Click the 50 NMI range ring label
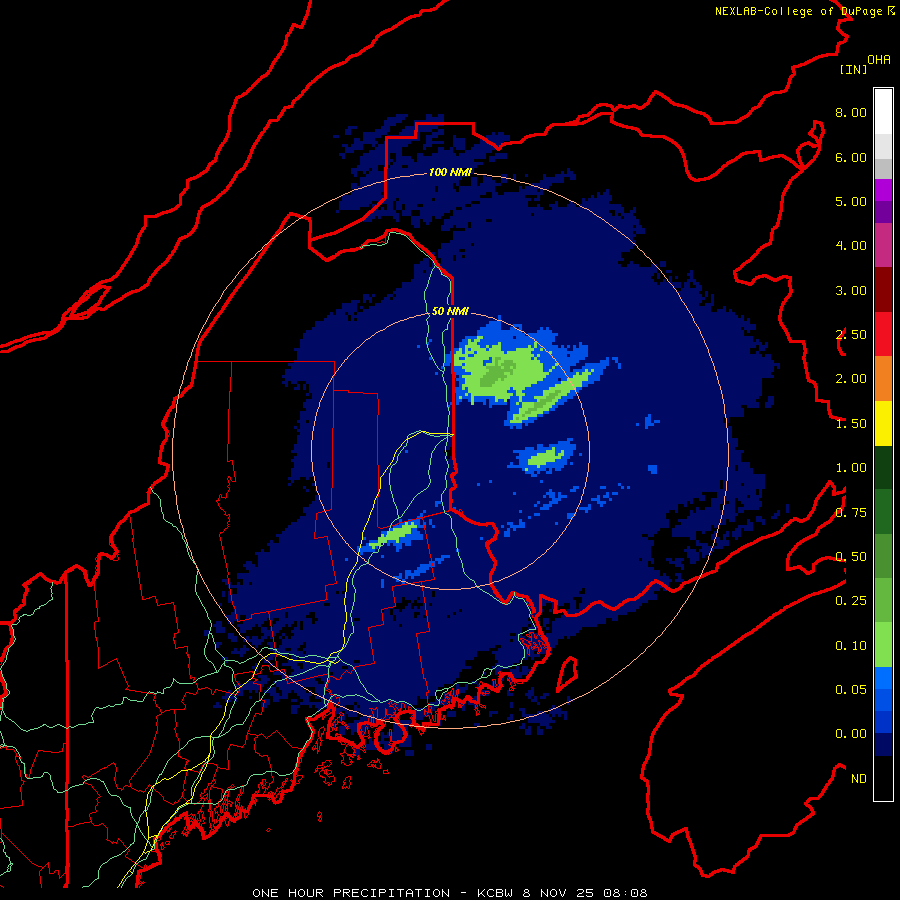900x900 pixels. (x=450, y=311)
